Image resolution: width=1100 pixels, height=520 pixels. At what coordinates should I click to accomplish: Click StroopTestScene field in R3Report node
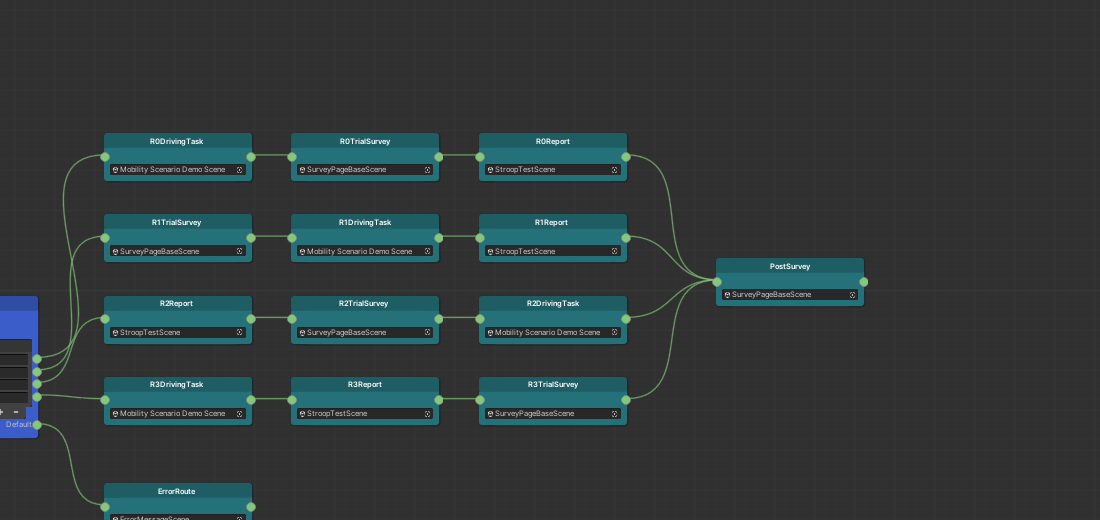pos(365,414)
